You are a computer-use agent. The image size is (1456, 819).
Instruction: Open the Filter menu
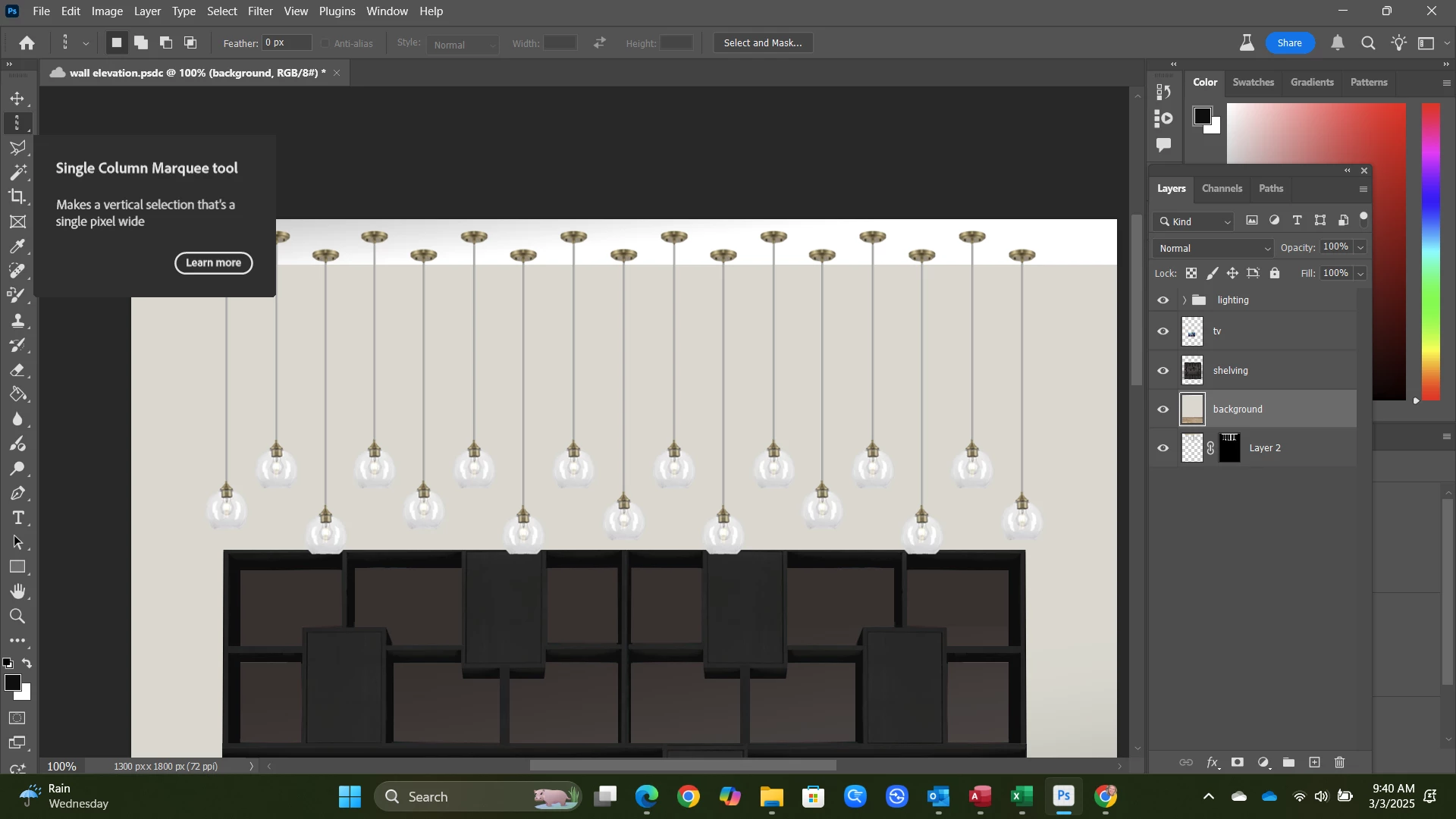[x=260, y=11]
